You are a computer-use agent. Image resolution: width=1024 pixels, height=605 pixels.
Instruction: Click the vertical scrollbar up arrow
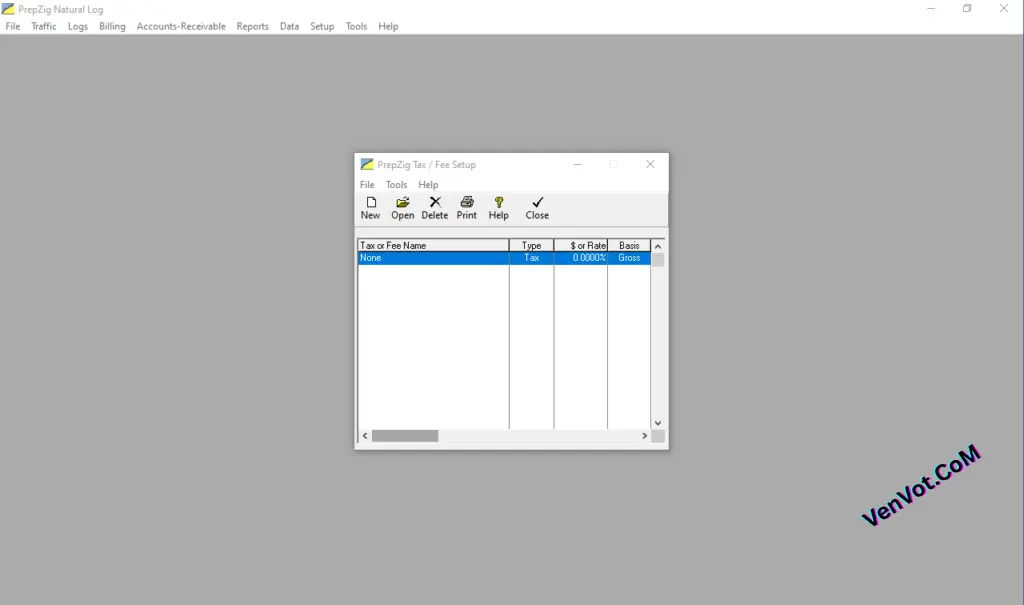tap(658, 246)
